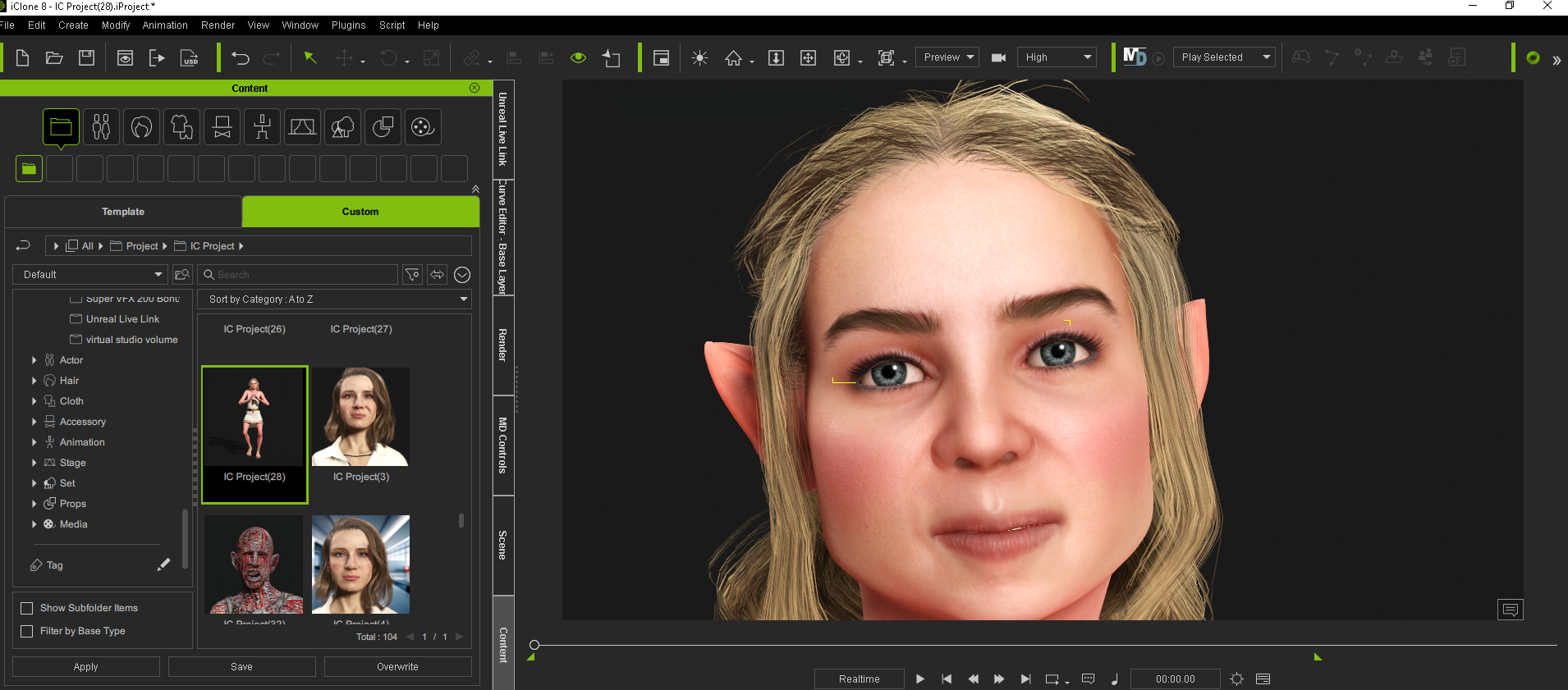This screenshot has width=1568, height=690.
Task: Select the Animation category icon
Action: coord(262,127)
